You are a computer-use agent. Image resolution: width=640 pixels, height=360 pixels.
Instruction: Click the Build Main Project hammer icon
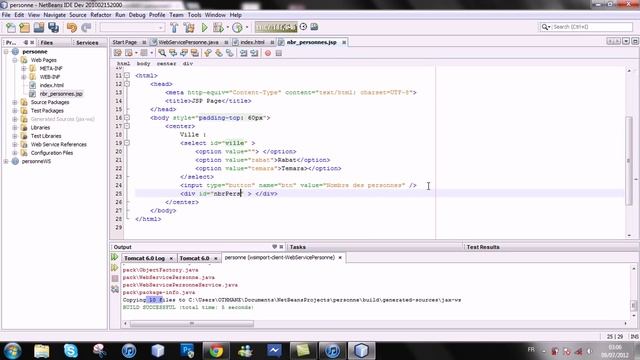tap(174, 27)
